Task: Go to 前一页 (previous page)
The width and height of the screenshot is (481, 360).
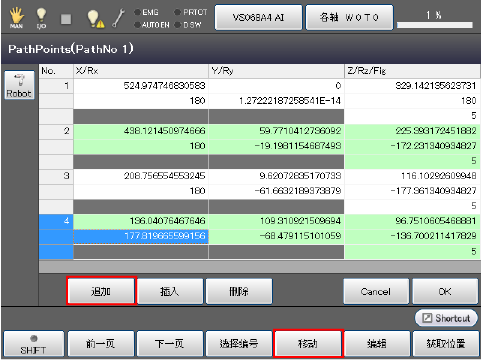Action: pos(101,344)
